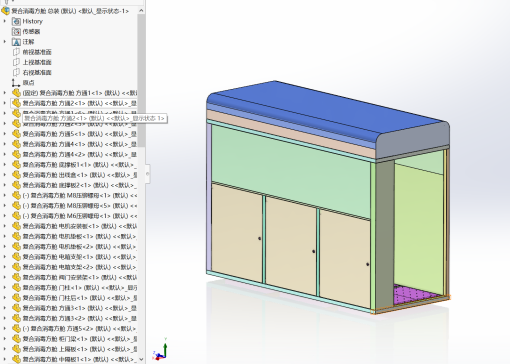Expand the (-) 方通5<2> component
510x364 pixels.
click(x=5, y=329)
